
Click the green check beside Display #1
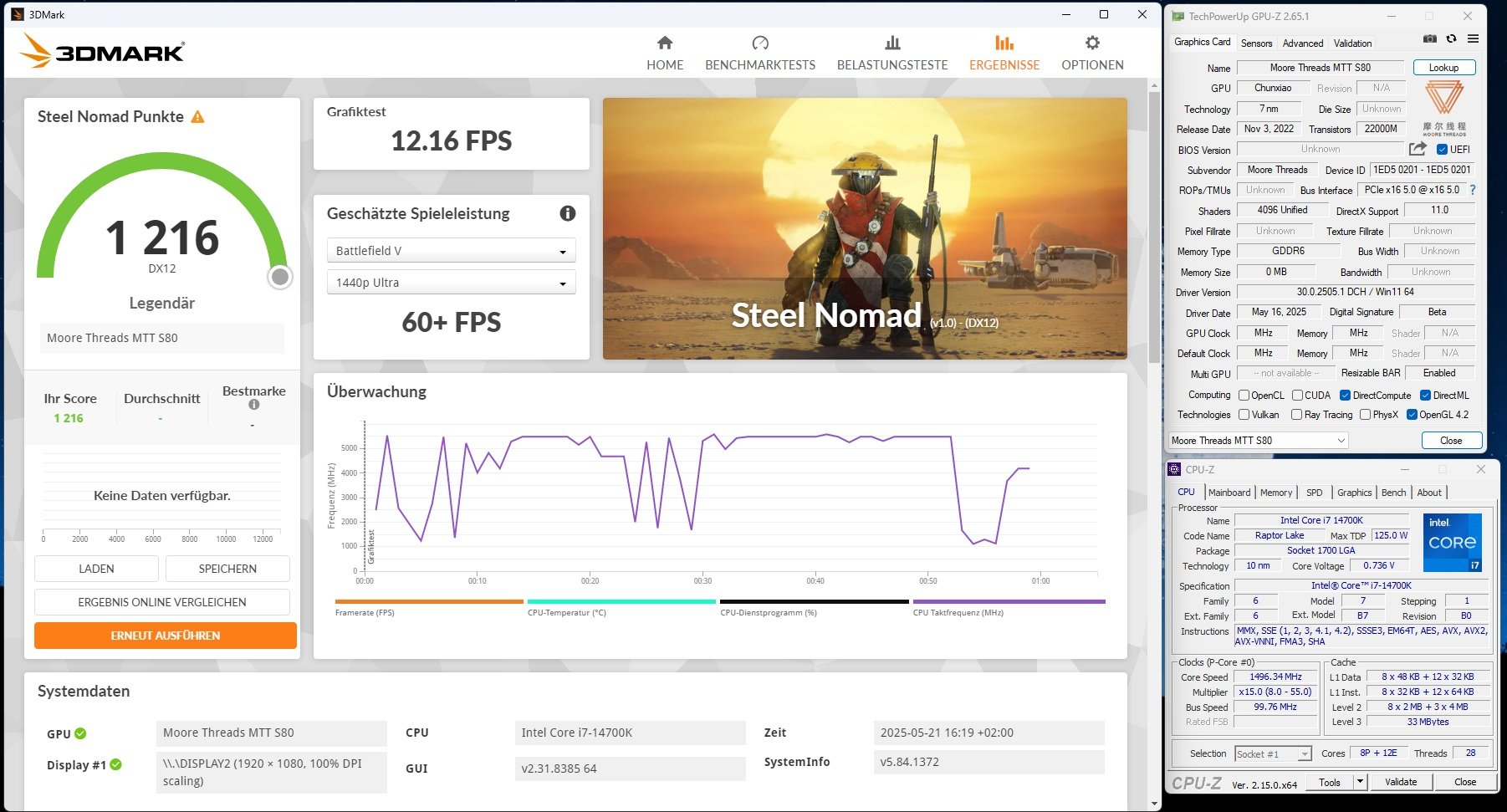pos(115,764)
